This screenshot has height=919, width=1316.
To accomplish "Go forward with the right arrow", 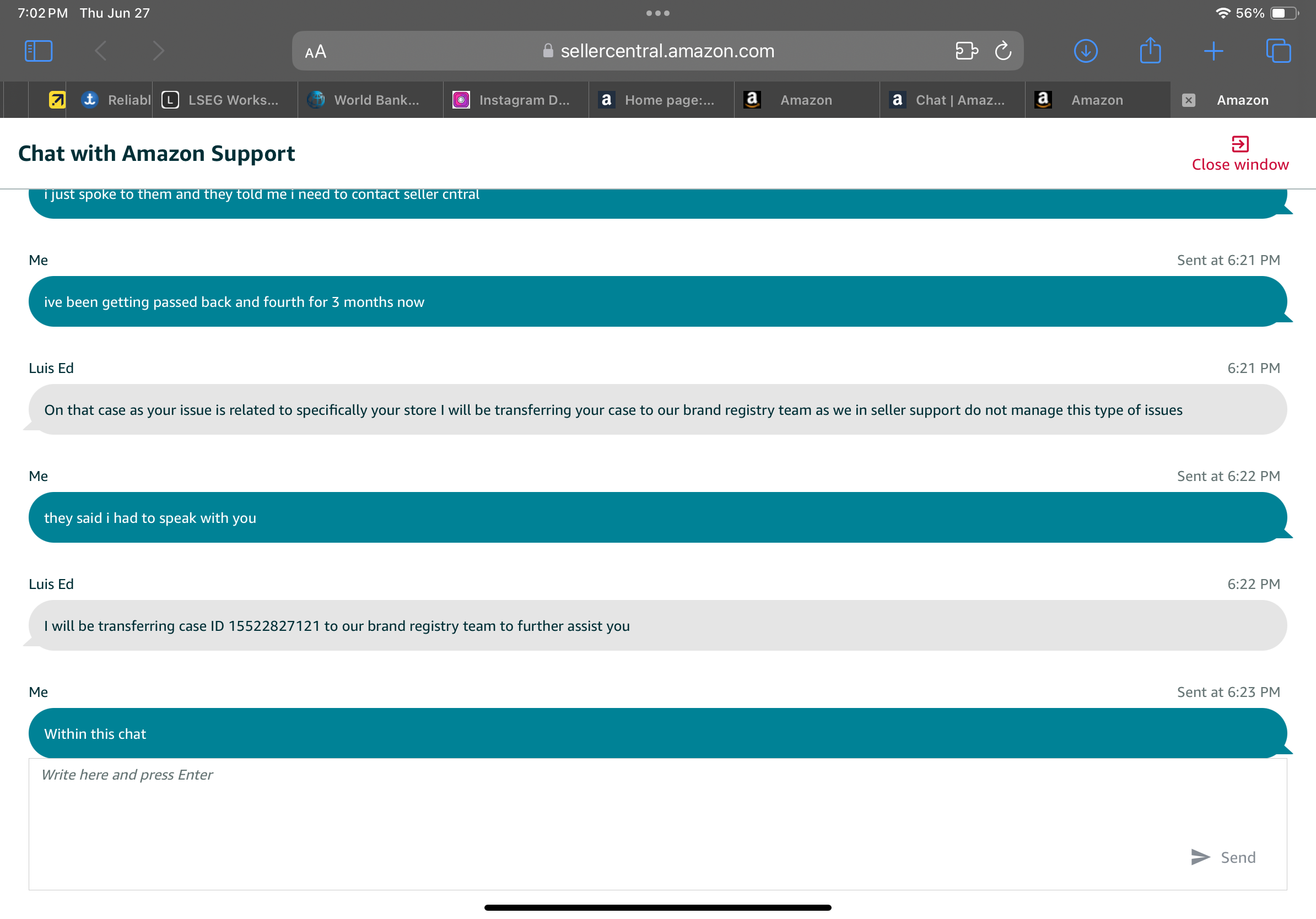I will point(159,51).
